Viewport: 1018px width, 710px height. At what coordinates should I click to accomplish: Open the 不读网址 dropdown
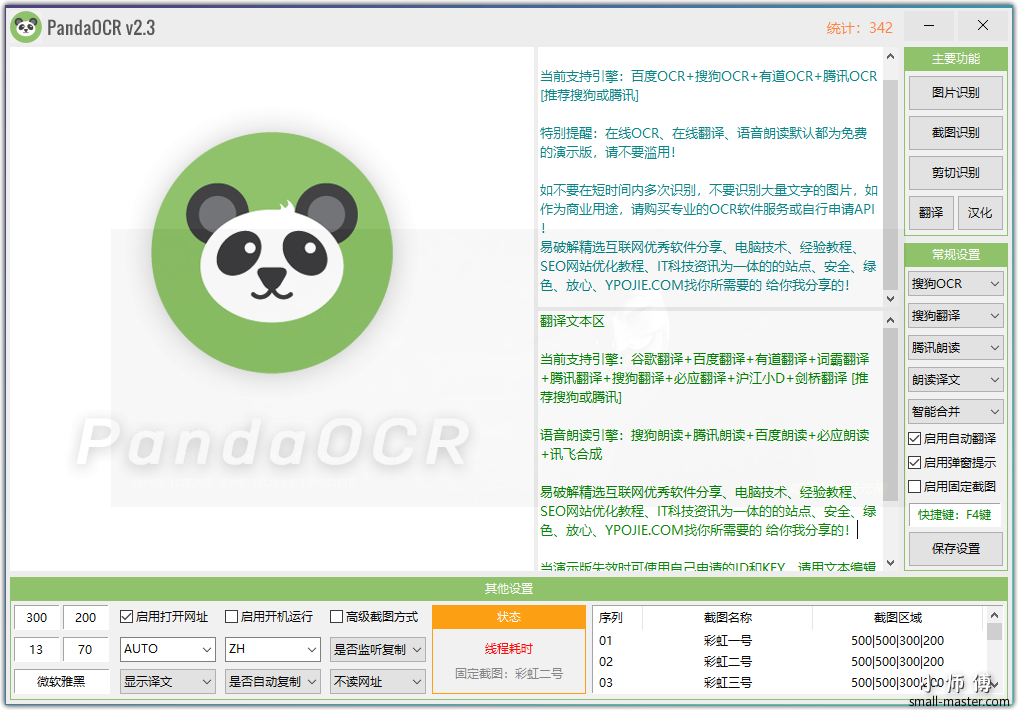pyautogui.click(x=378, y=681)
